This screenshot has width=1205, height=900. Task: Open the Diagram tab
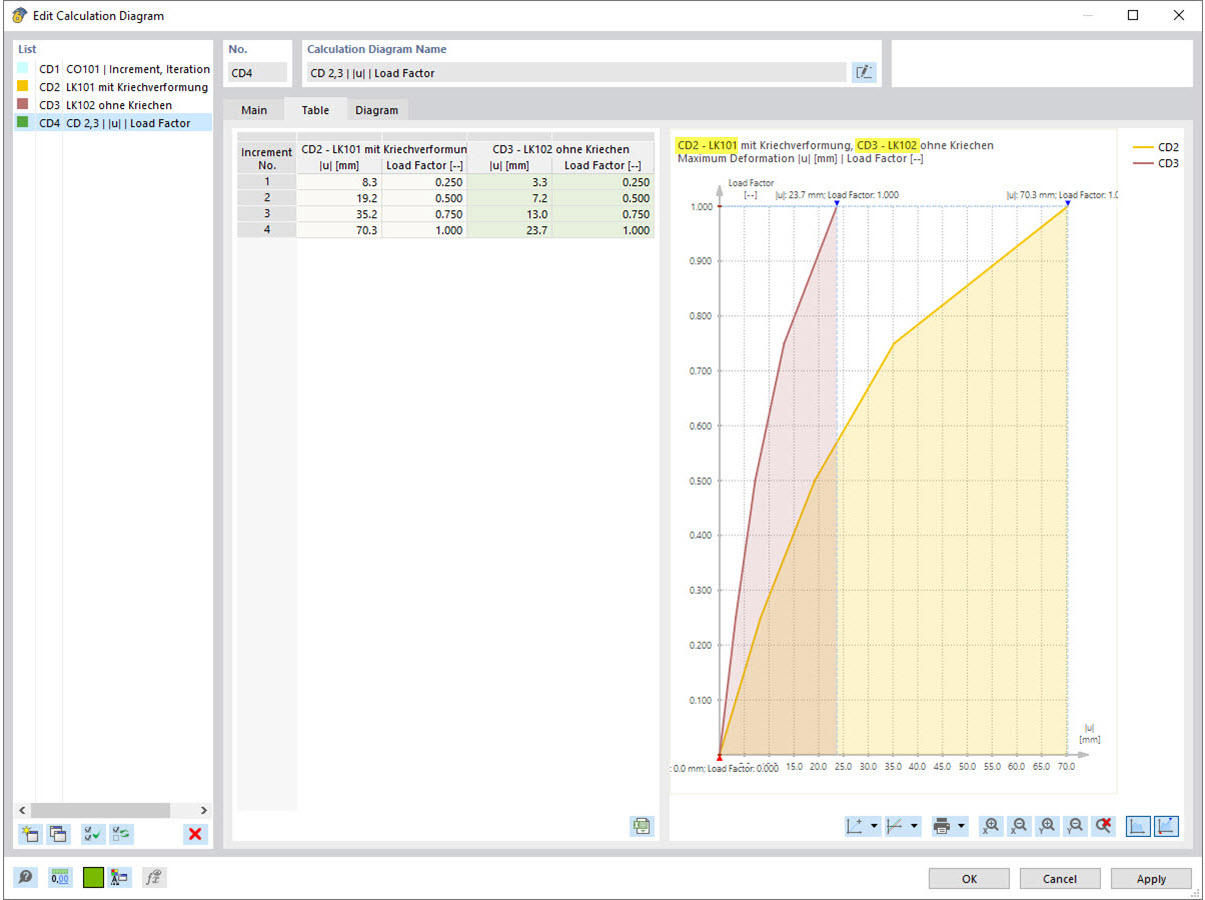(x=377, y=109)
